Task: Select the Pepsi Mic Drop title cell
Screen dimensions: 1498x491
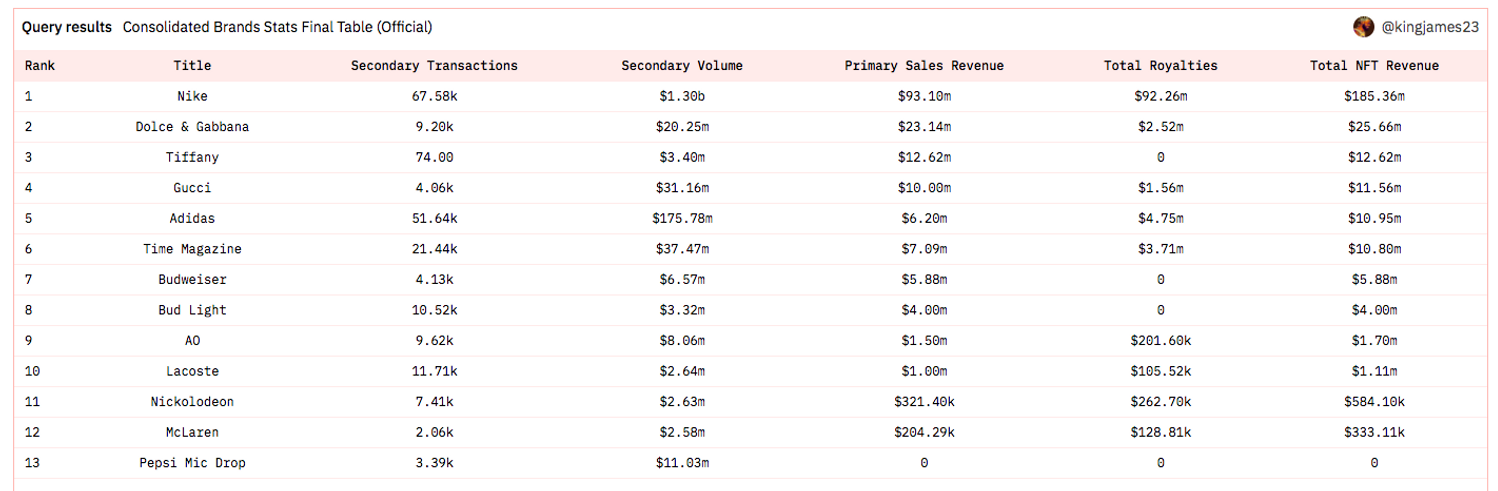Action: (x=192, y=463)
